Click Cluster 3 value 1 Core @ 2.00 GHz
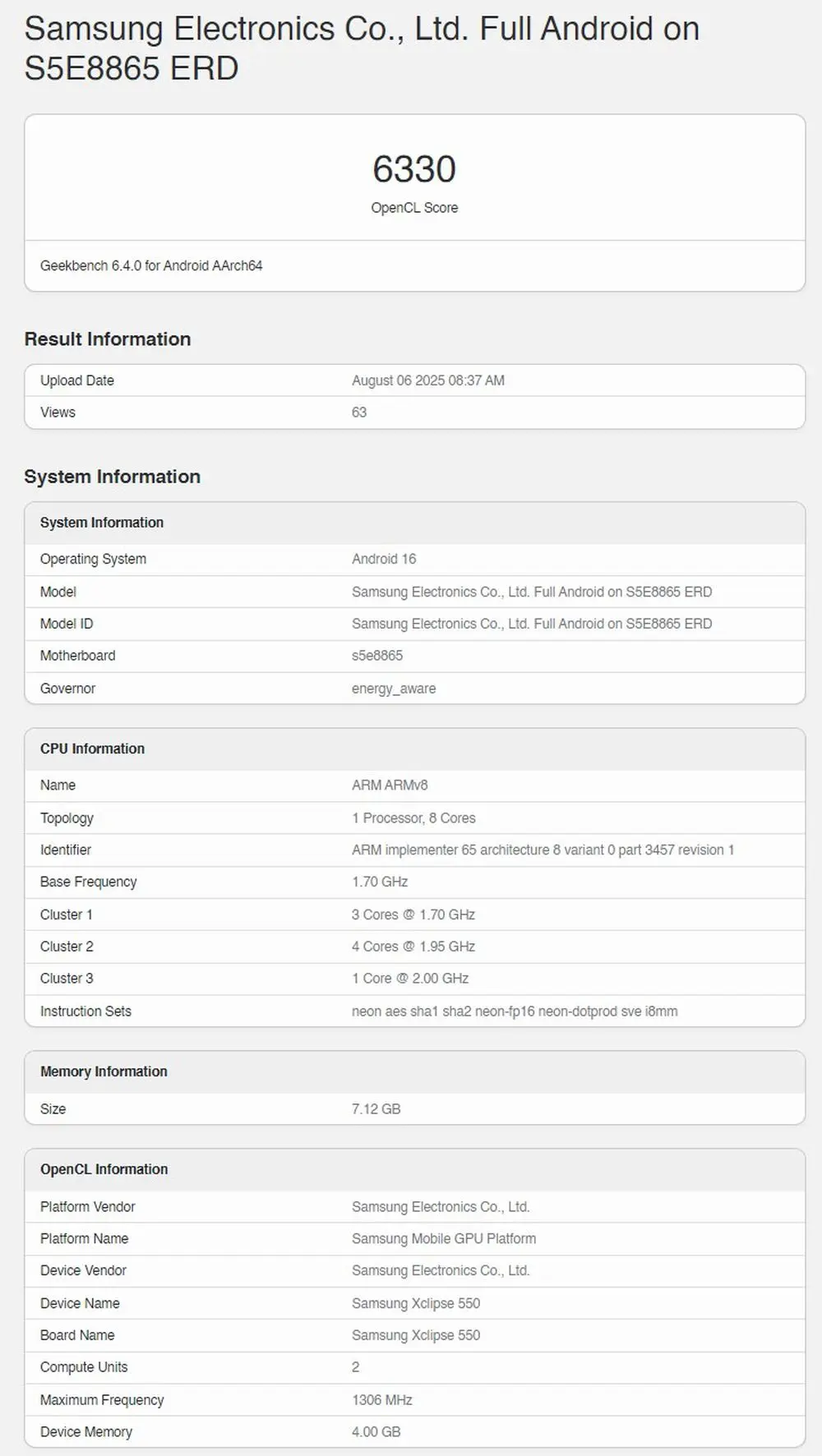This screenshot has height=1456, width=822. pyautogui.click(x=410, y=978)
